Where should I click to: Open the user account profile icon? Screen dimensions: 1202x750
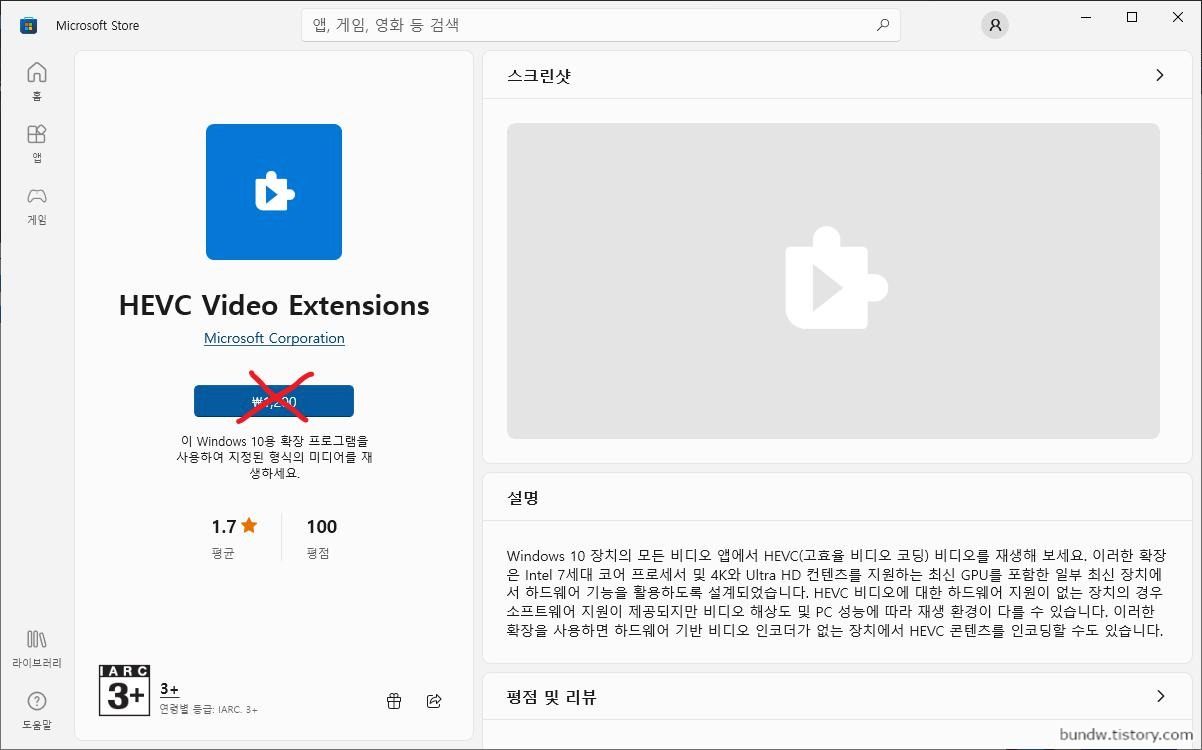[994, 25]
